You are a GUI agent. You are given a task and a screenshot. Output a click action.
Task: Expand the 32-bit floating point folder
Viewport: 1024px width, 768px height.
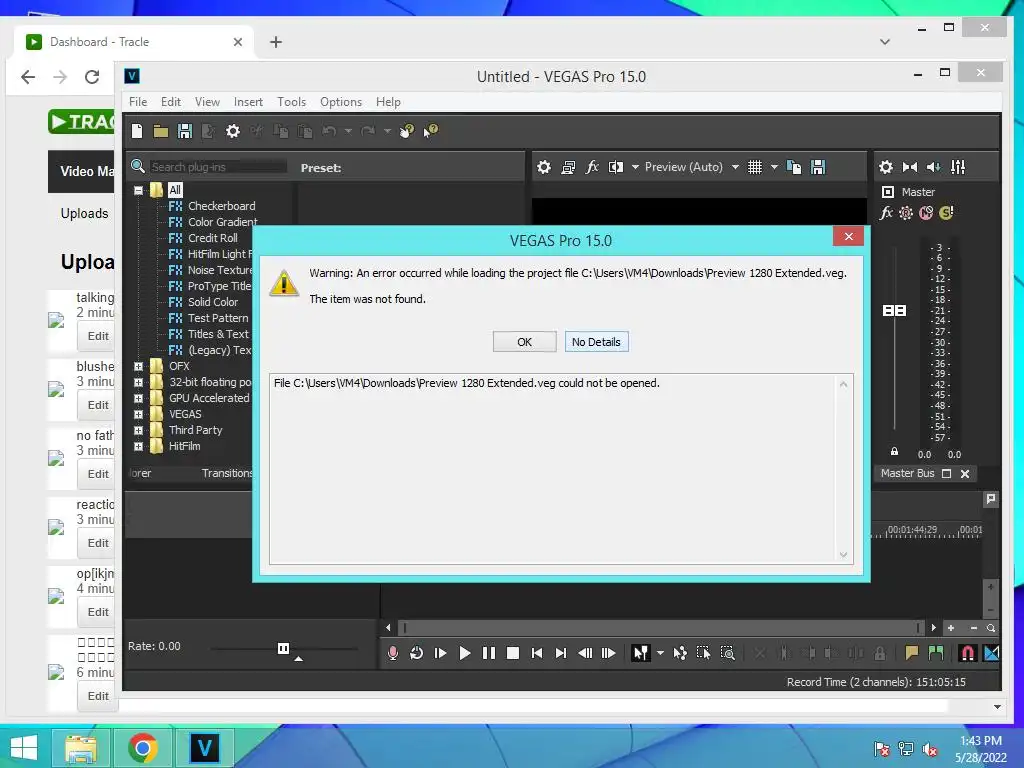pyautogui.click(x=138, y=383)
